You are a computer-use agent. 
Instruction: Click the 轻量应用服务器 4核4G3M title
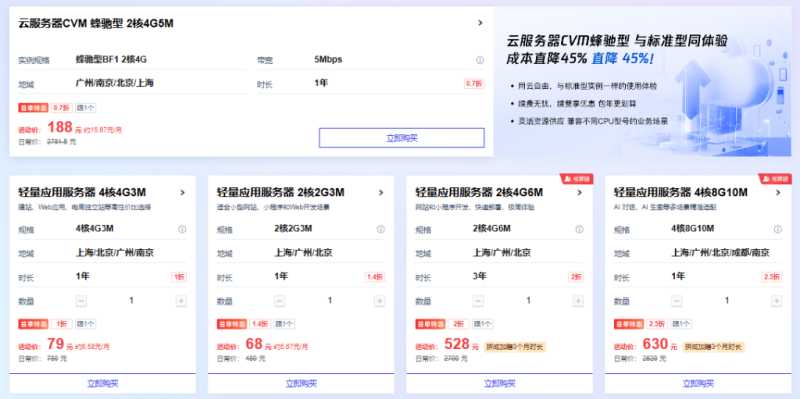point(82,192)
